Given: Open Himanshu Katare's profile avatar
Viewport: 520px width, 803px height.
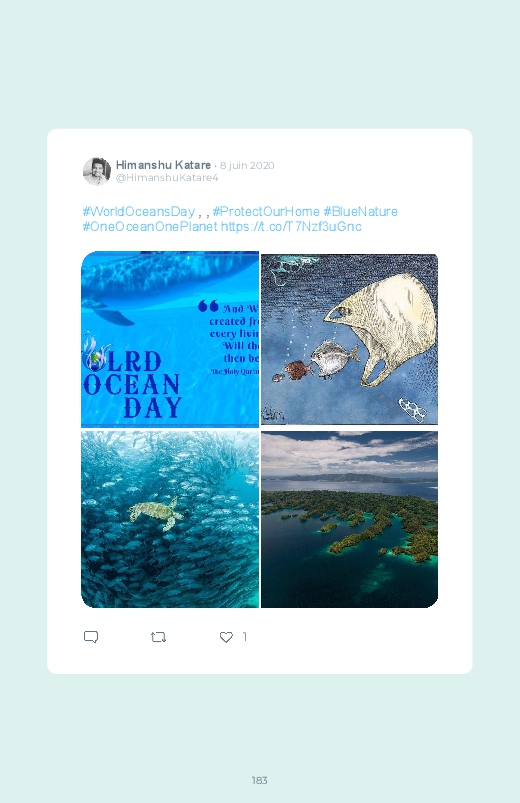Looking at the screenshot, I should click(97, 171).
